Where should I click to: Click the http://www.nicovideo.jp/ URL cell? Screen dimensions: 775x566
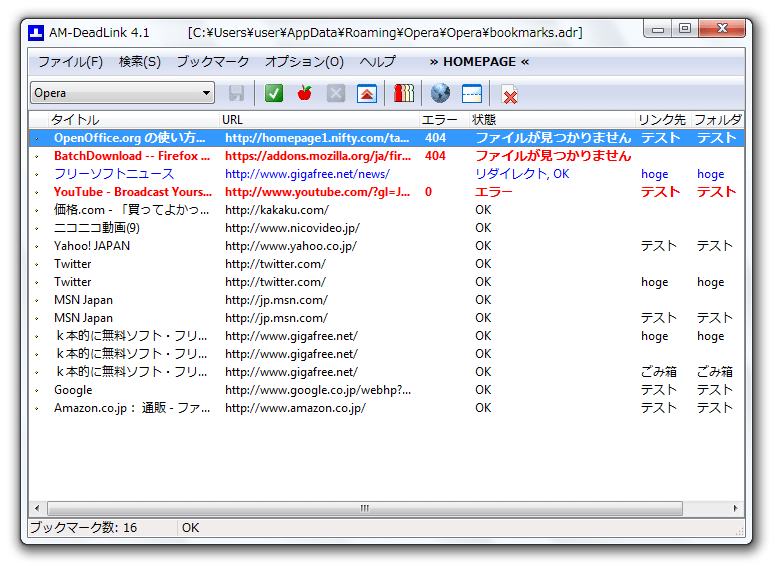292,228
